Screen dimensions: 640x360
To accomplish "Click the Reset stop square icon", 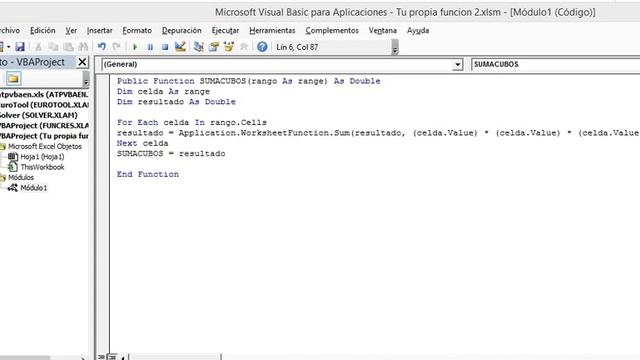I will 165,47.
